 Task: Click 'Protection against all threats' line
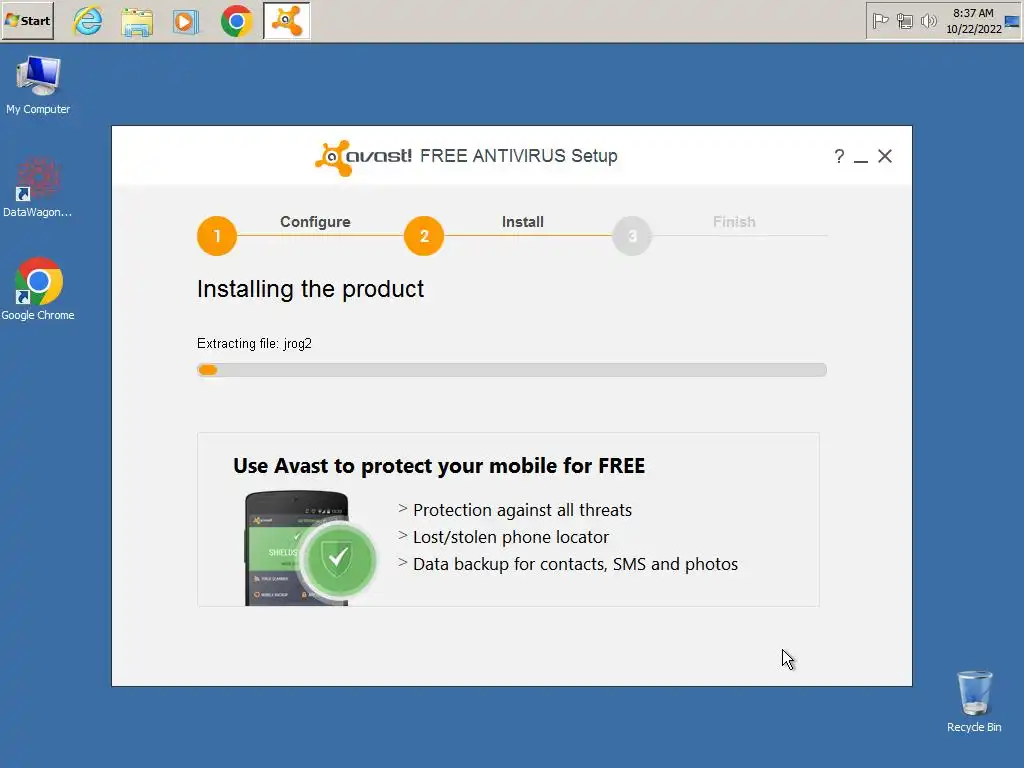[x=522, y=510]
